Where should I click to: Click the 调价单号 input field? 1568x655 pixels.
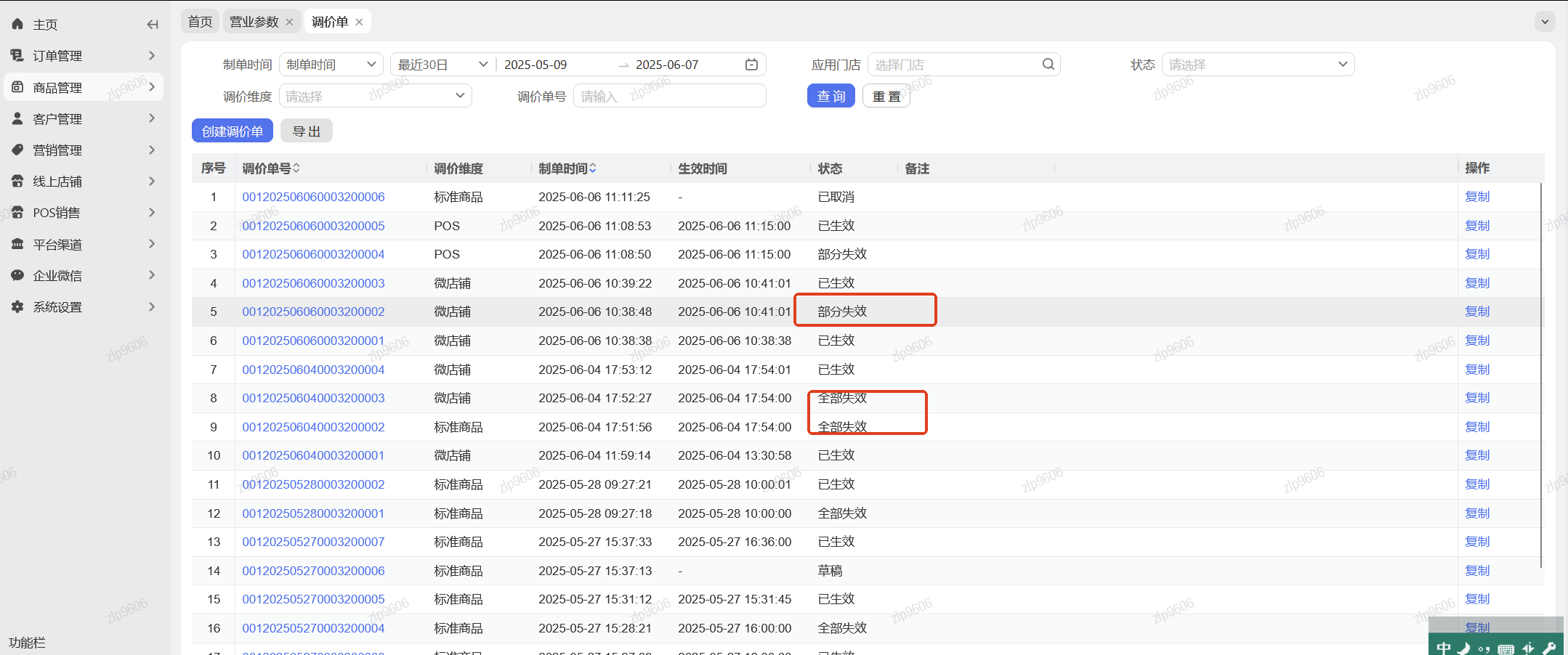pyautogui.click(x=669, y=96)
